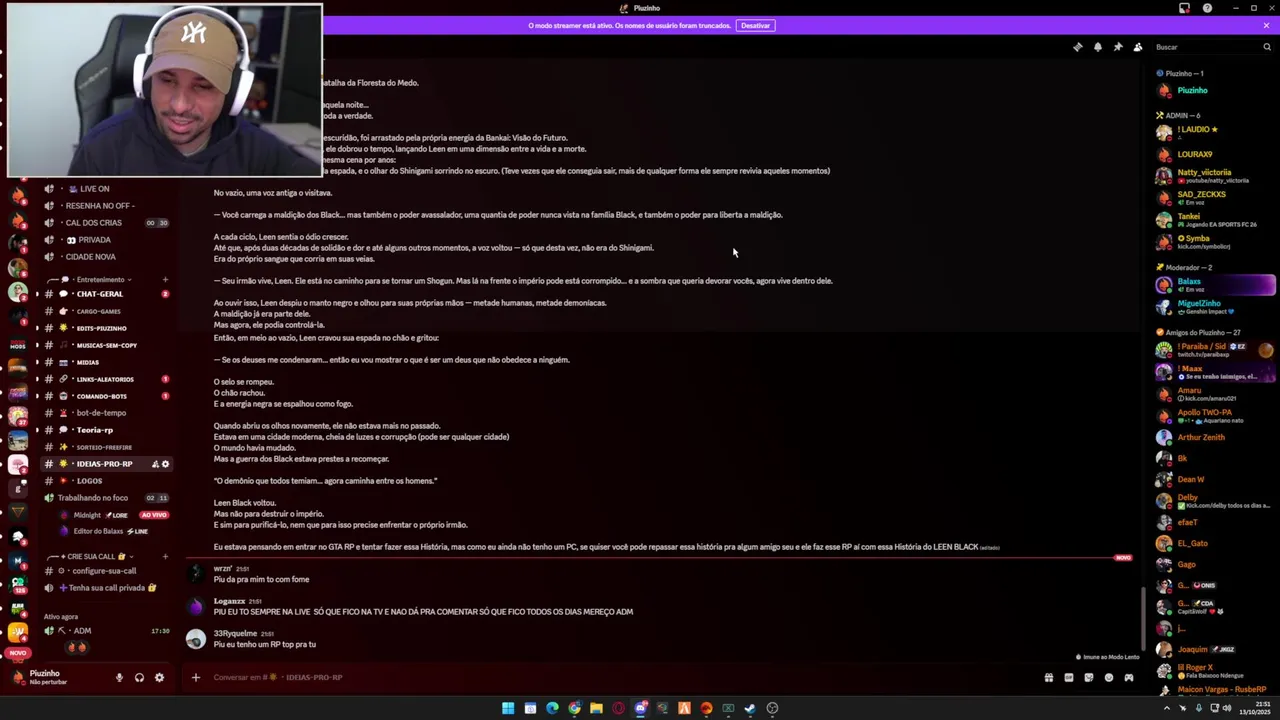The image size is (1280, 720).
Task: Click invite icon on IDEIAS-PRO-RP channel
Action: coord(155,464)
